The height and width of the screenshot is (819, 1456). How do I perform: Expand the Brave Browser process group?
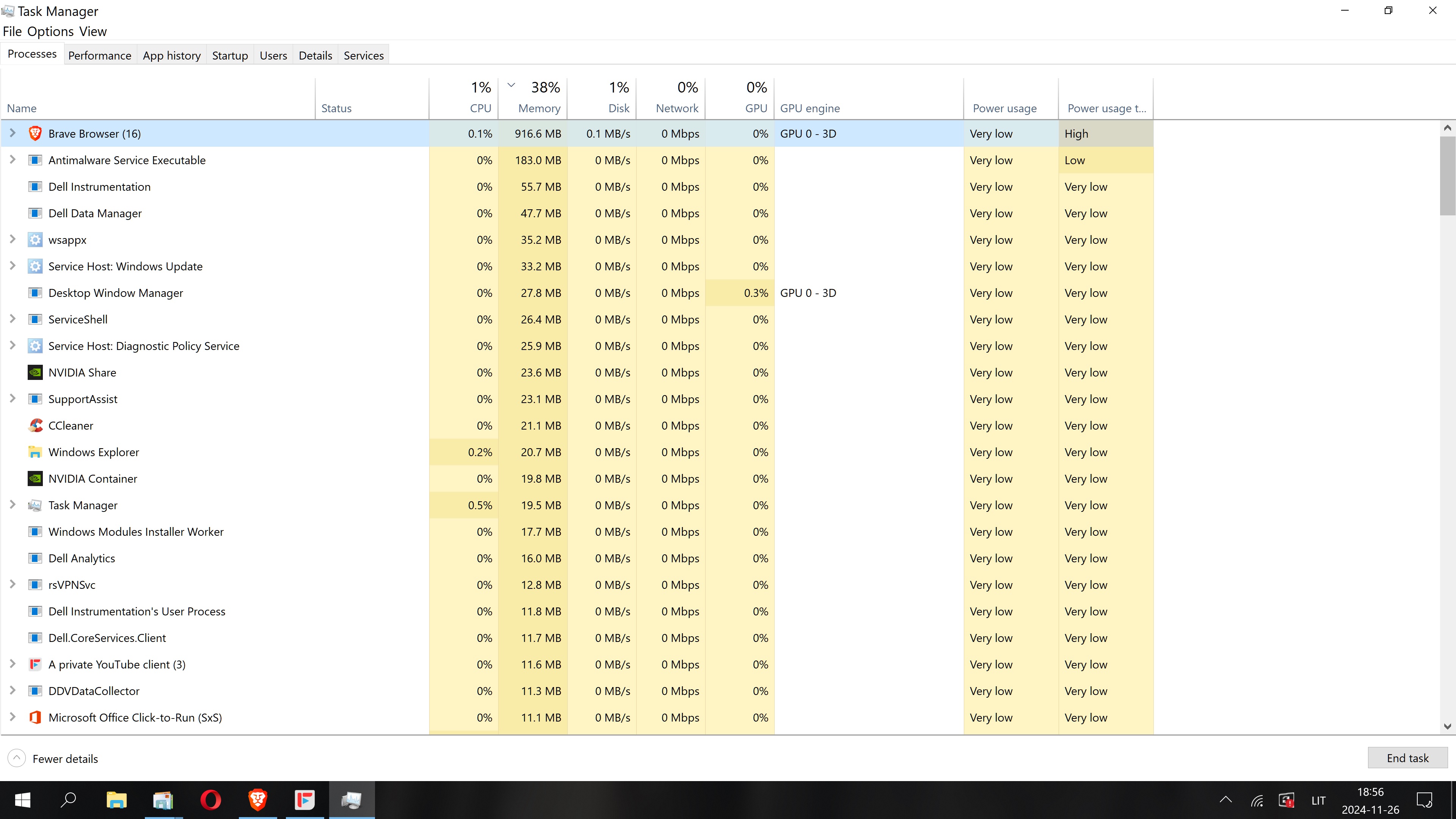[x=13, y=133]
